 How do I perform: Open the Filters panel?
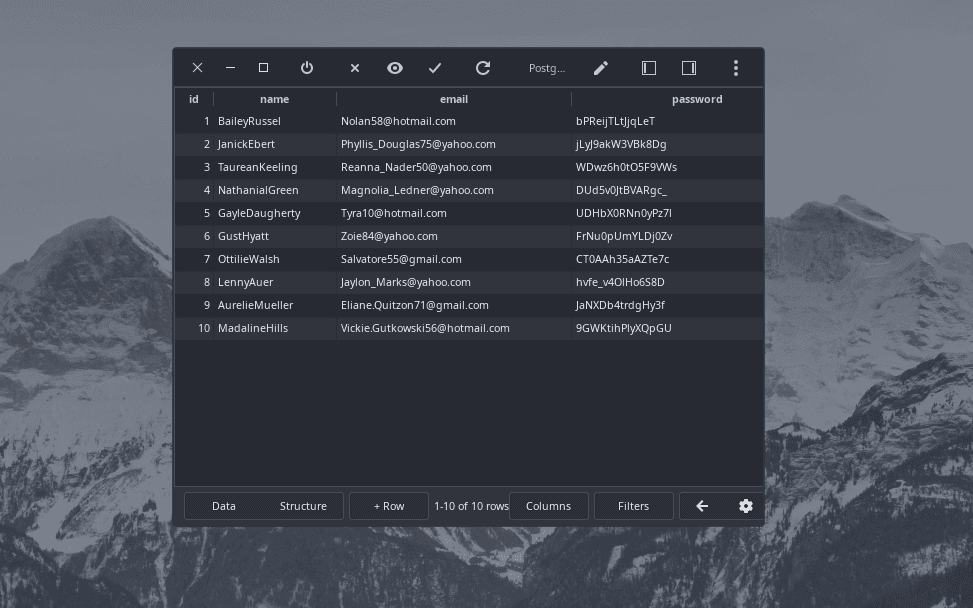(x=633, y=506)
